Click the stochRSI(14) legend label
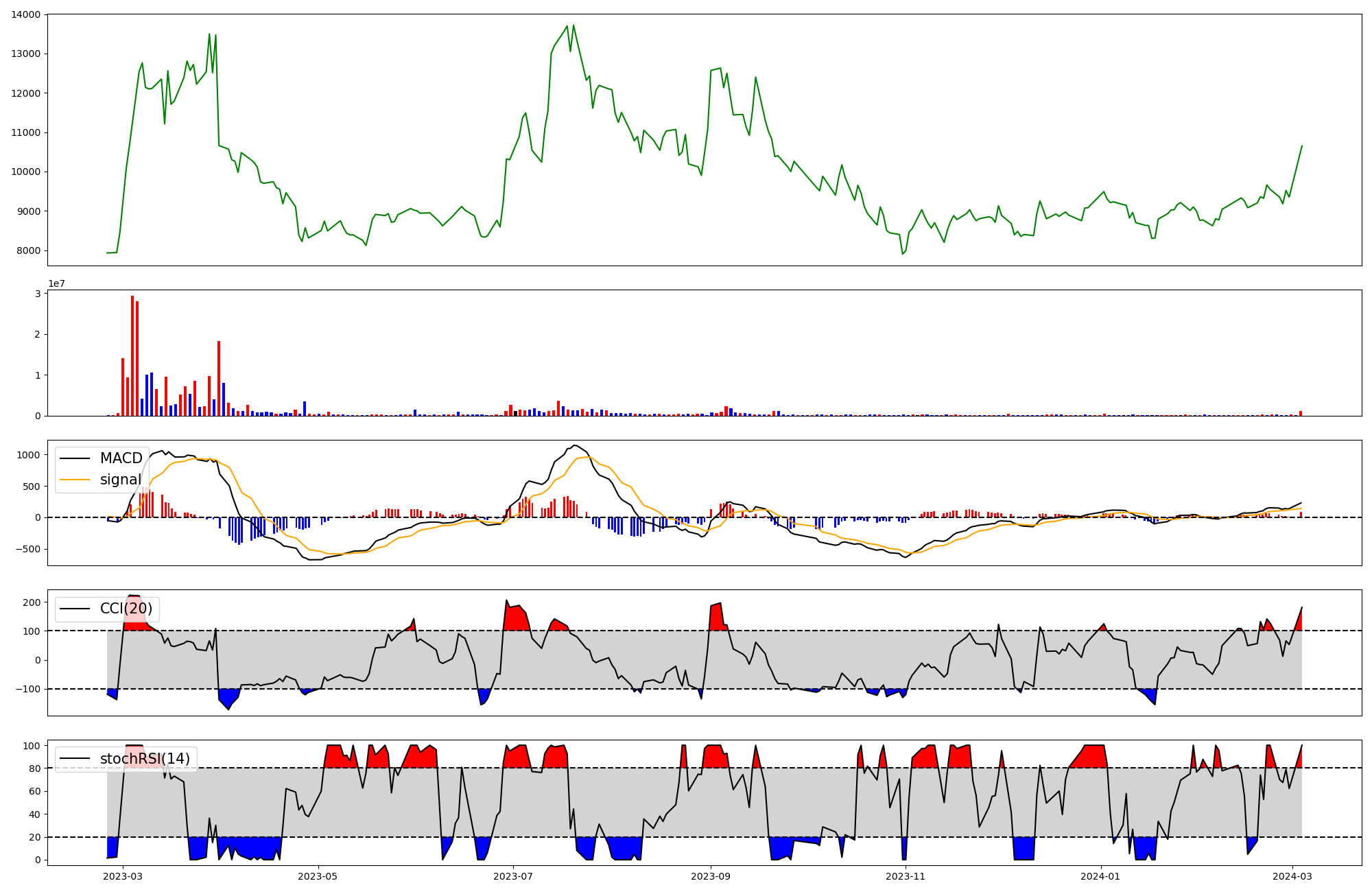1372x892 pixels. point(145,759)
